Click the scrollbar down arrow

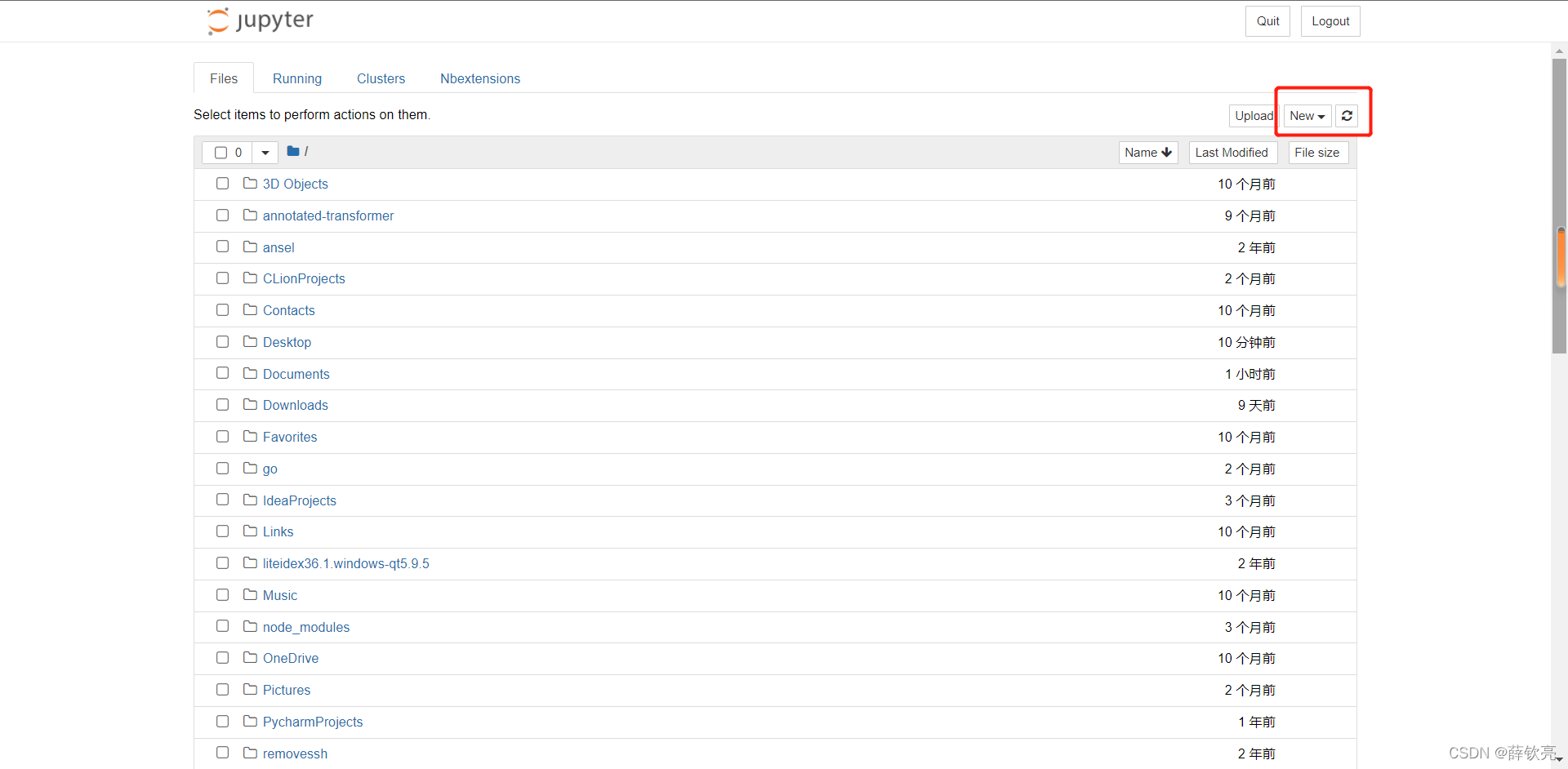pos(1559,758)
